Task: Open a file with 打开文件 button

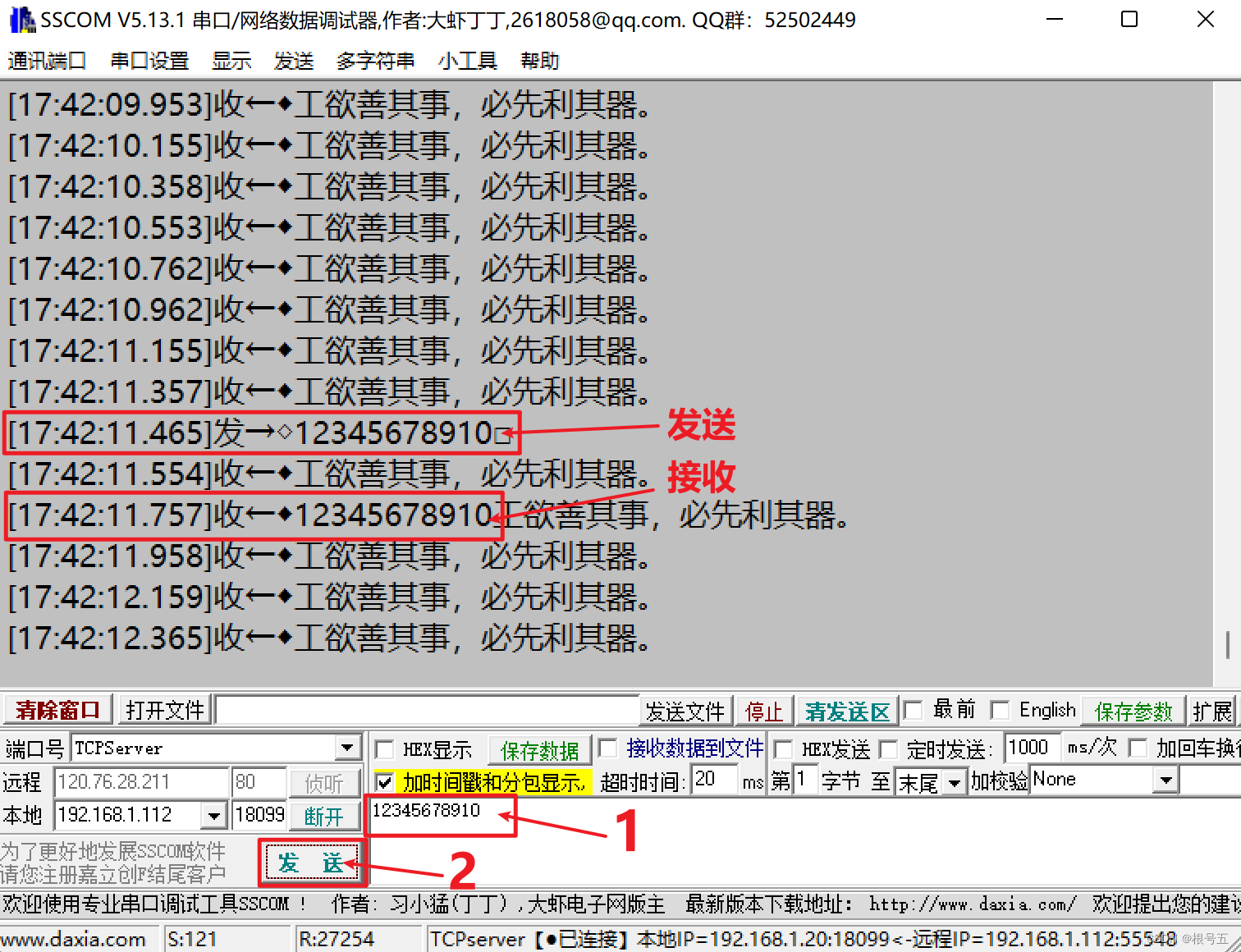Action: click(163, 709)
